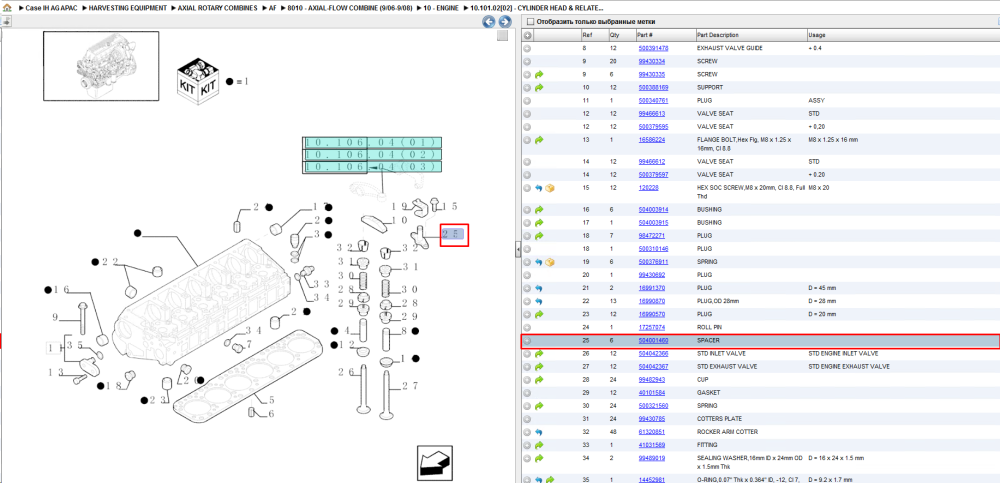Click blue arrow for ROCKER ARM COTTER
Image resolution: width=1000 pixels, height=483 pixels.
(x=539, y=432)
